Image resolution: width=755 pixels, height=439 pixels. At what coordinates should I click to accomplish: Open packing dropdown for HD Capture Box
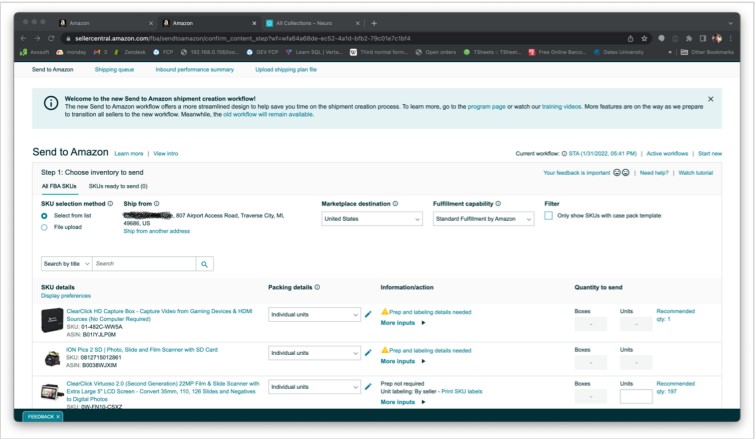(x=314, y=314)
